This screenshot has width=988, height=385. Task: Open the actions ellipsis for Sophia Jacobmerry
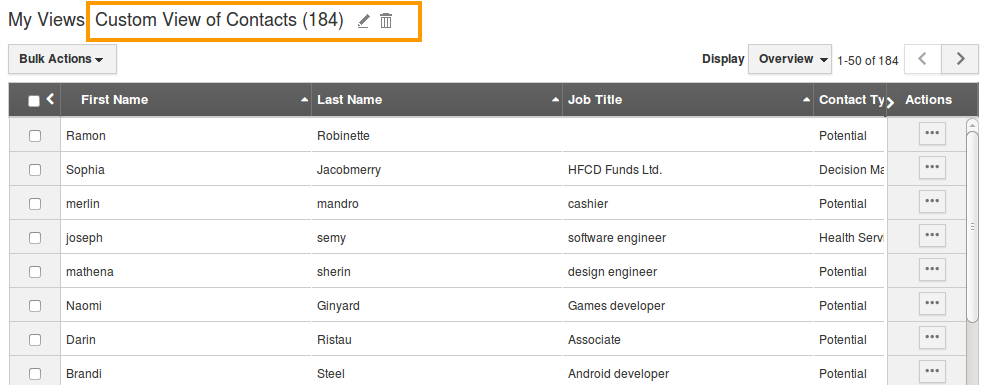click(933, 168)
